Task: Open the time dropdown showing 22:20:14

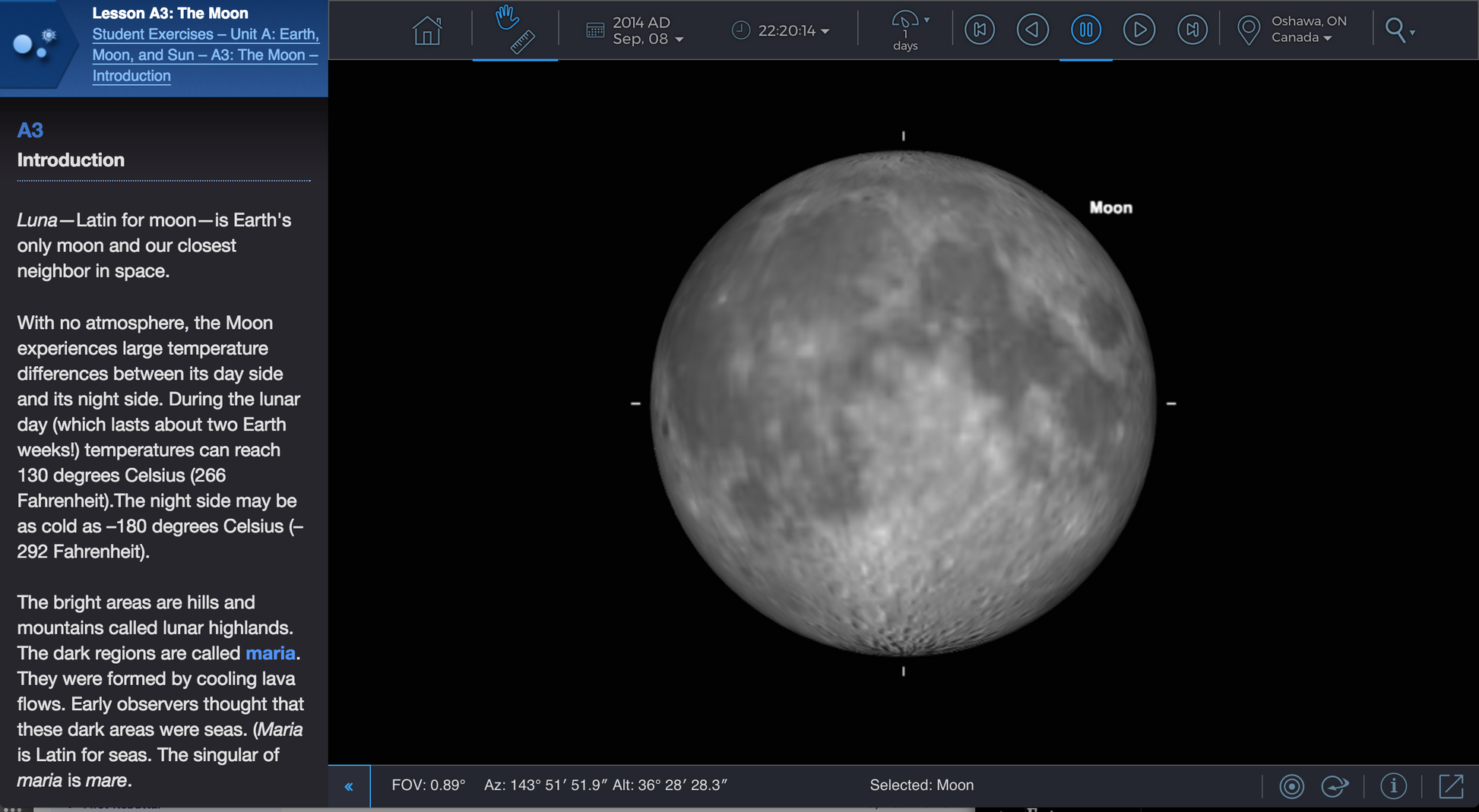Action: tap(793, 31)
